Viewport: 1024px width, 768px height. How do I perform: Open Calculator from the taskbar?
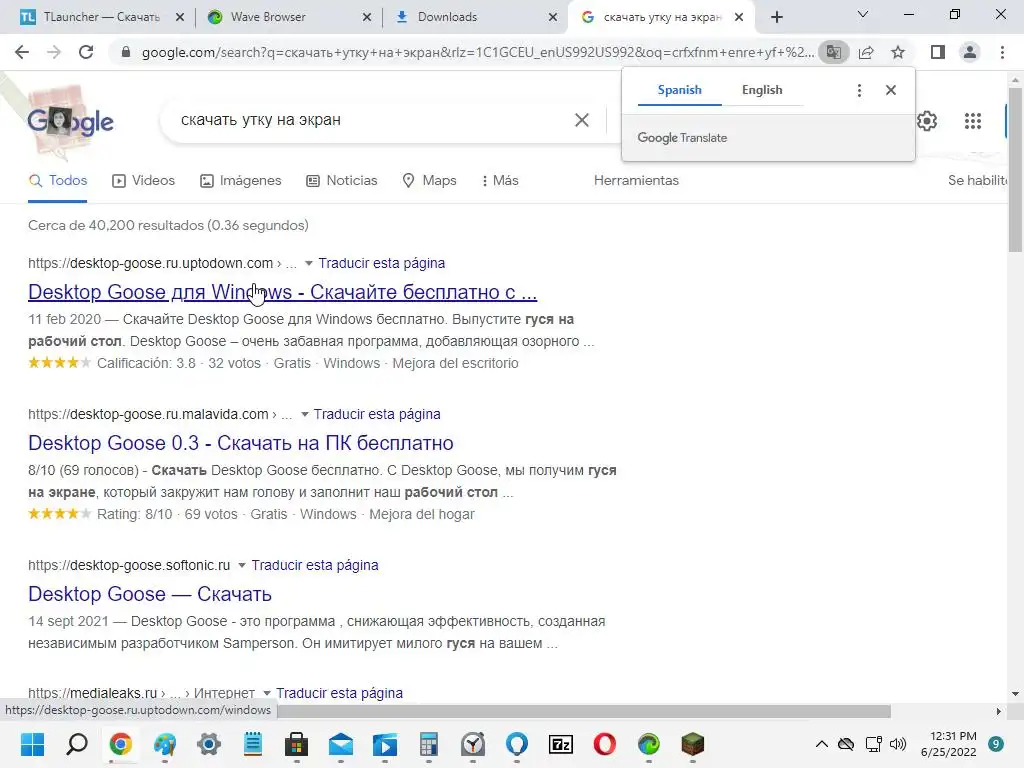click(x=429, y=744)
